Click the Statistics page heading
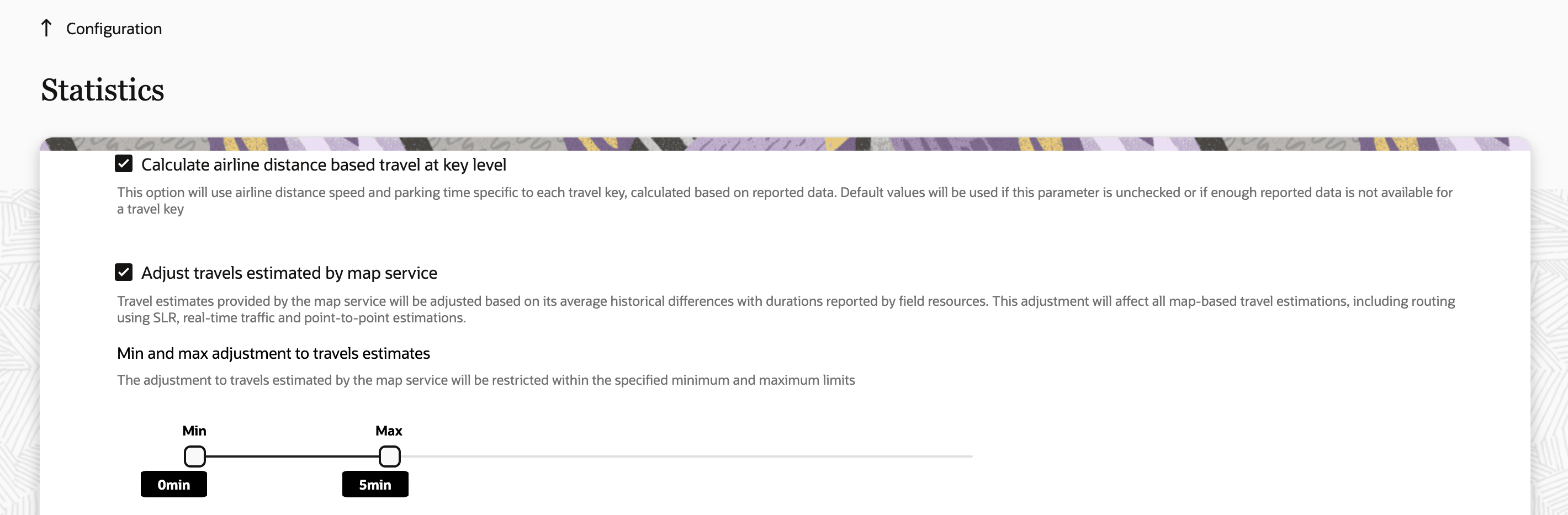1568x515 pixels. (102, 90)
